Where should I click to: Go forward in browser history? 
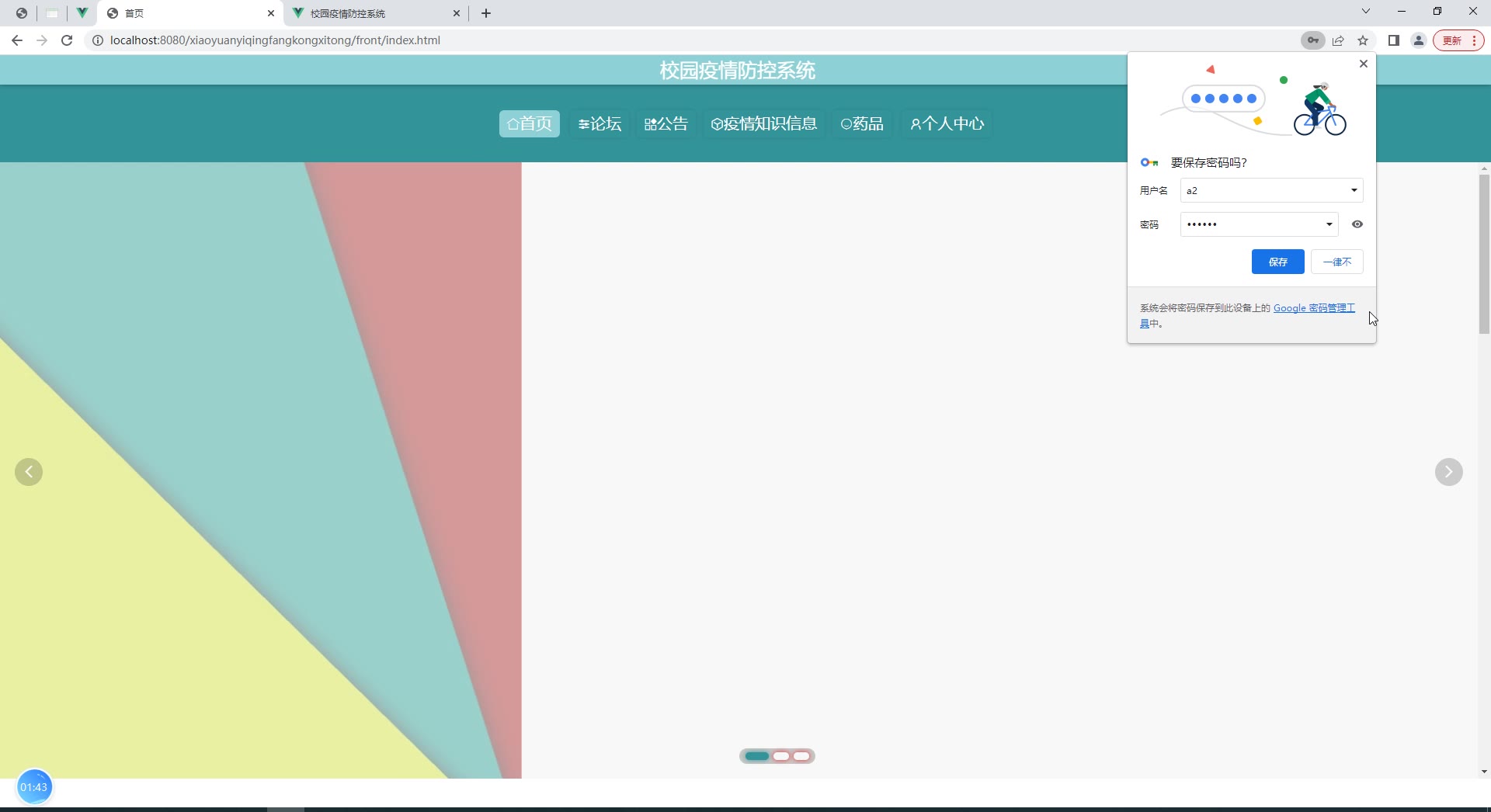pos(42,40)
